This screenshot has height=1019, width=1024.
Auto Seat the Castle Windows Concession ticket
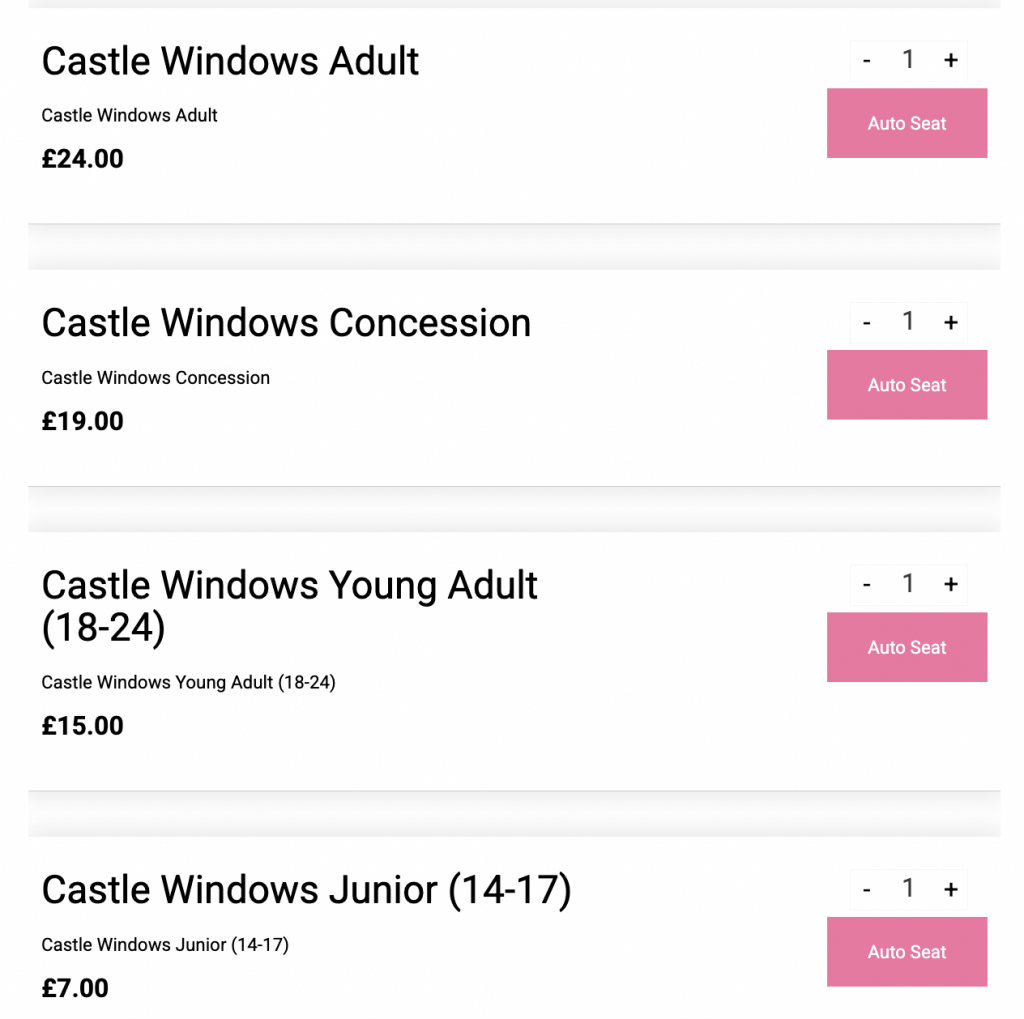(906, 385)
